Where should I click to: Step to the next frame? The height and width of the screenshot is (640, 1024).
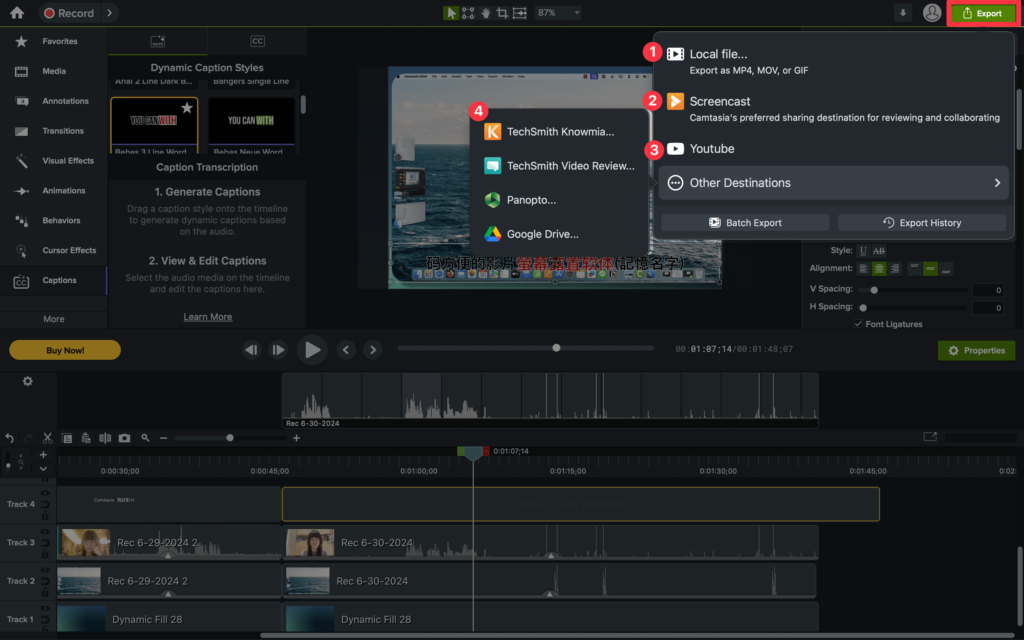(x=278, y=350)
